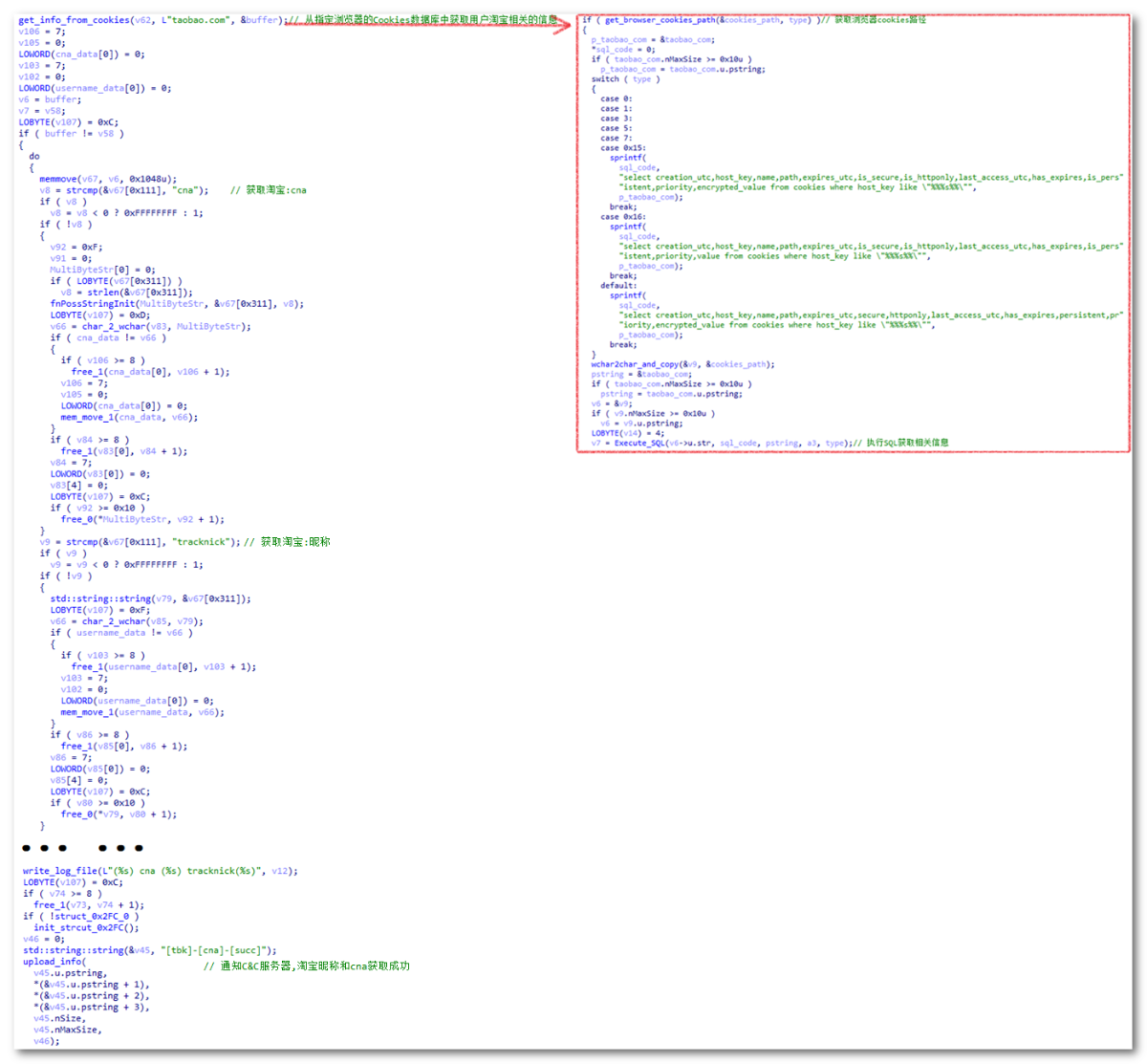Image resolution: width=1147 pixels, height=1064 pixels.
Task: Click the condition 'if ( buffer != v58 )'
Action: pyautogui.click(x=72, y=134)
